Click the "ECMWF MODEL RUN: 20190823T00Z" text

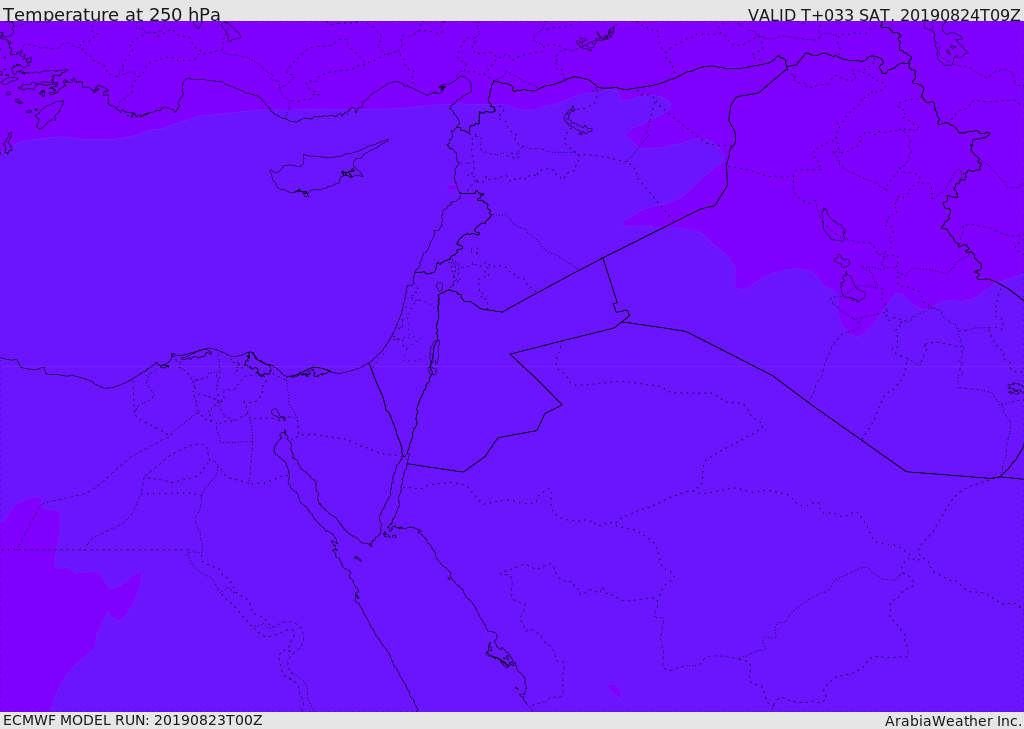(133, 720)
